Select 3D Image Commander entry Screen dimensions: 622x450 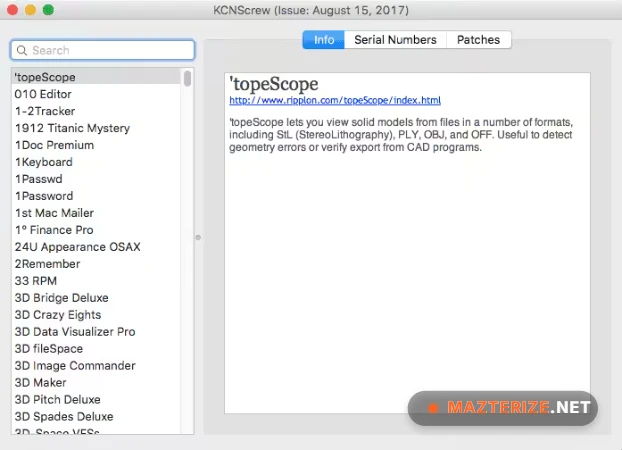point(96,365)
